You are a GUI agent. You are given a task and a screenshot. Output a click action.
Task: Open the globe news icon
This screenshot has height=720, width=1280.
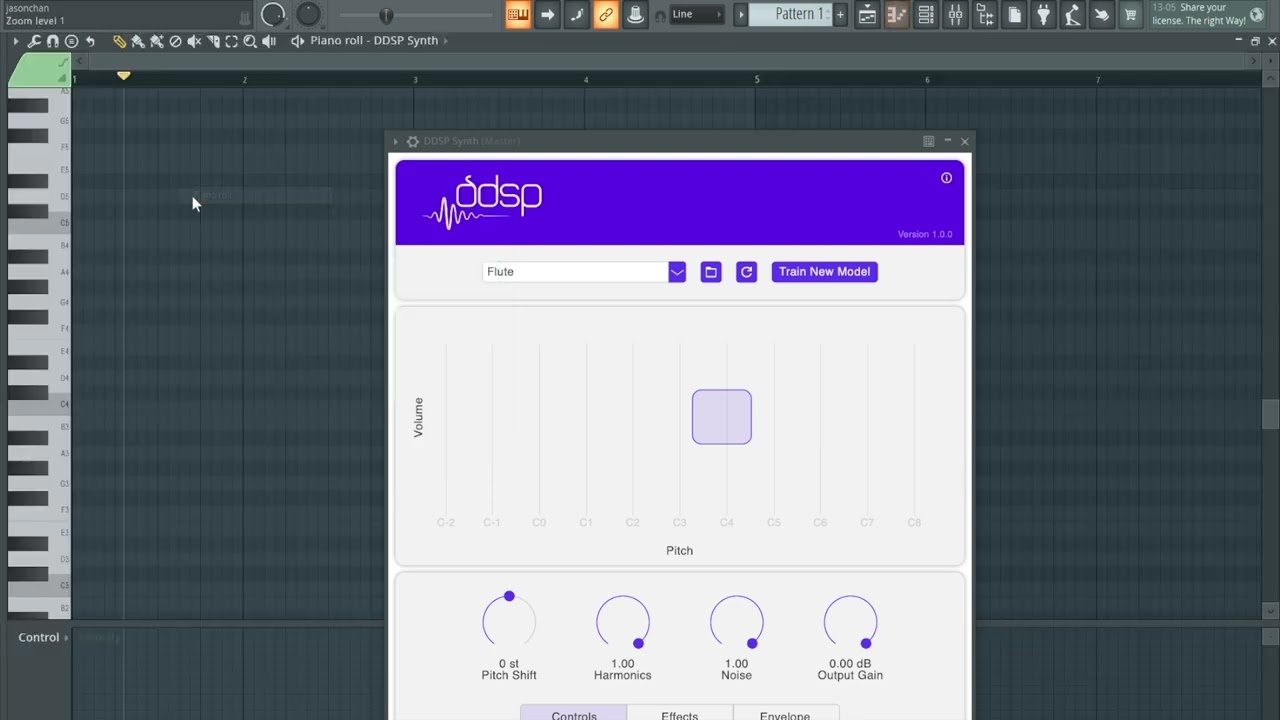point(1257,14)
